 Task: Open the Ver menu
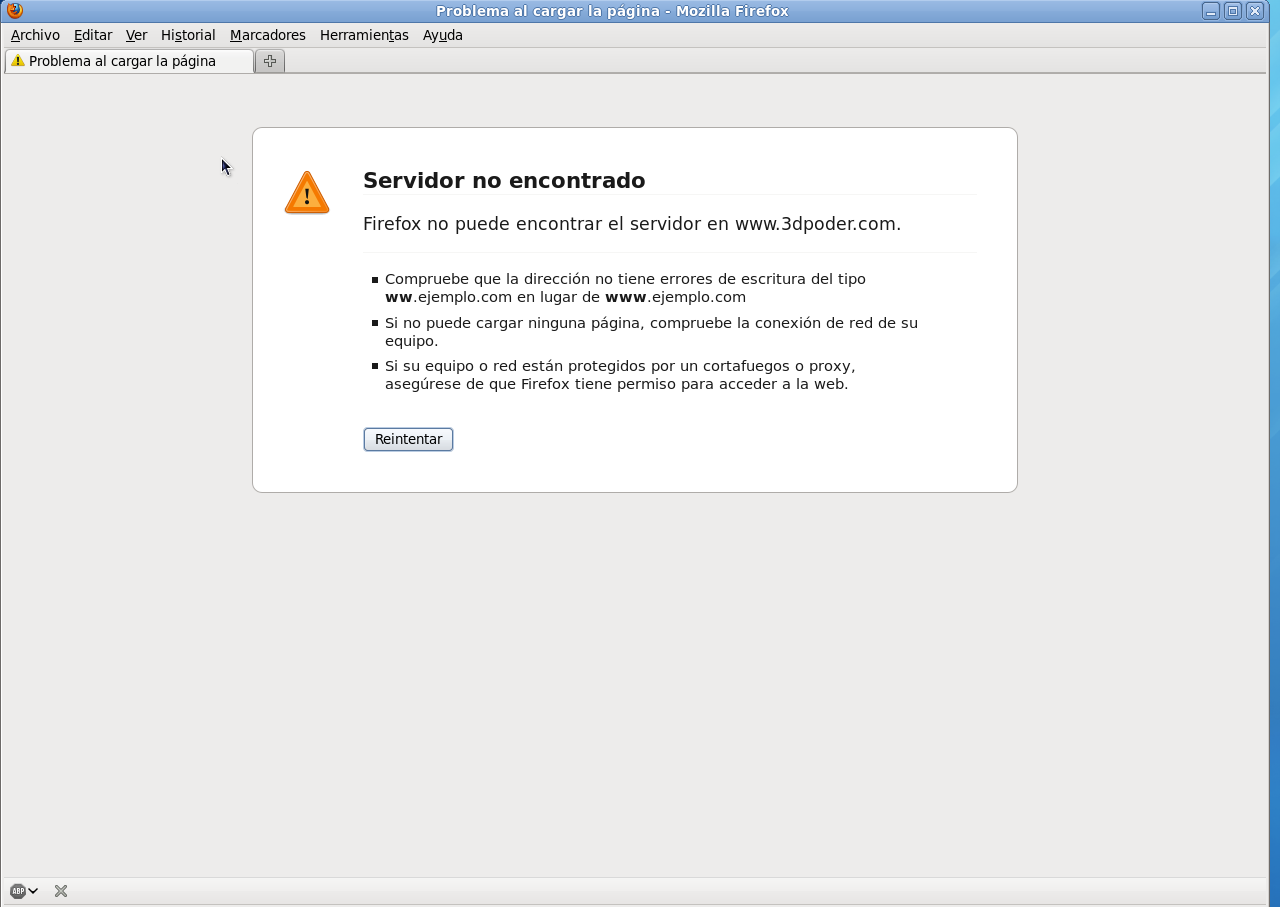136,35
